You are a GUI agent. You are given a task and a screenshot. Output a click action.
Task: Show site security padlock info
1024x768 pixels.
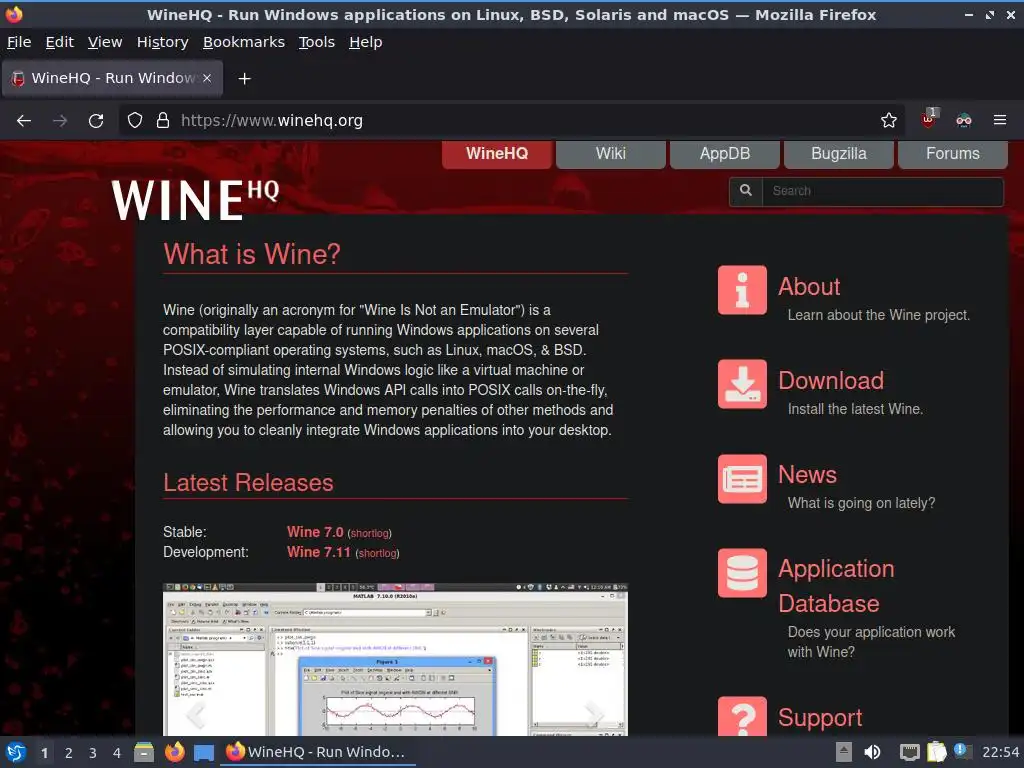[x=163, y=120]
